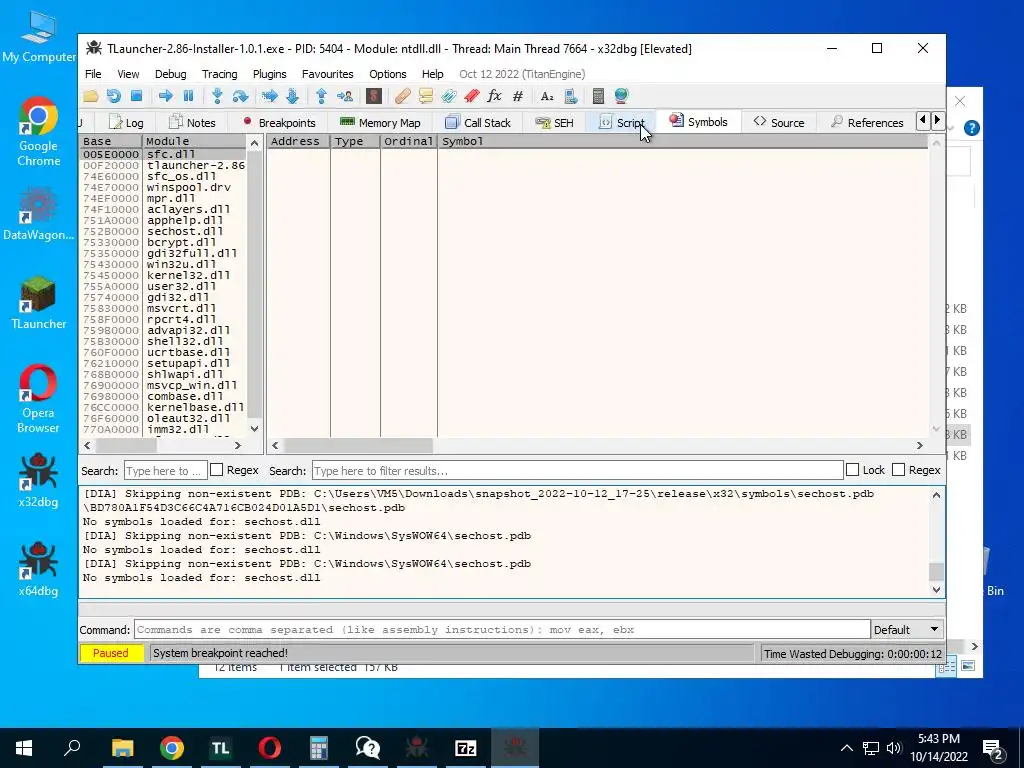Open the Labels paperclip icon

(x=449, y=97)
